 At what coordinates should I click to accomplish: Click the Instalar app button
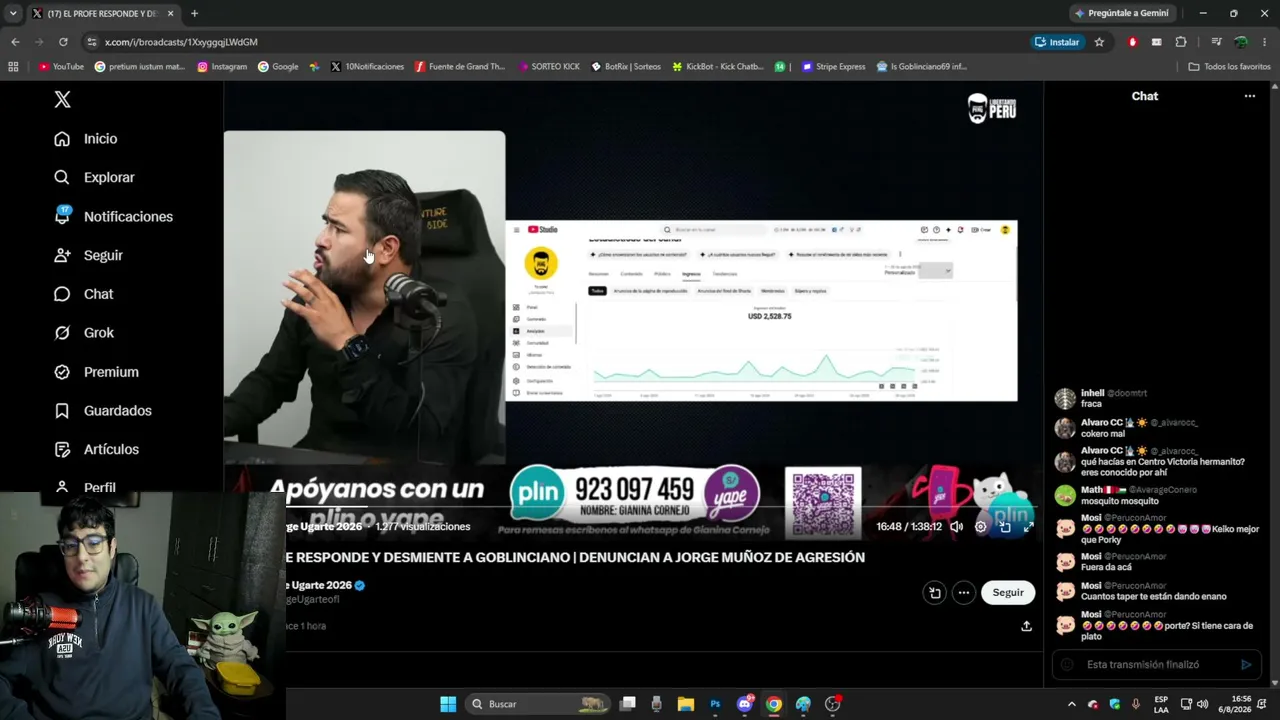(1057, 42)
